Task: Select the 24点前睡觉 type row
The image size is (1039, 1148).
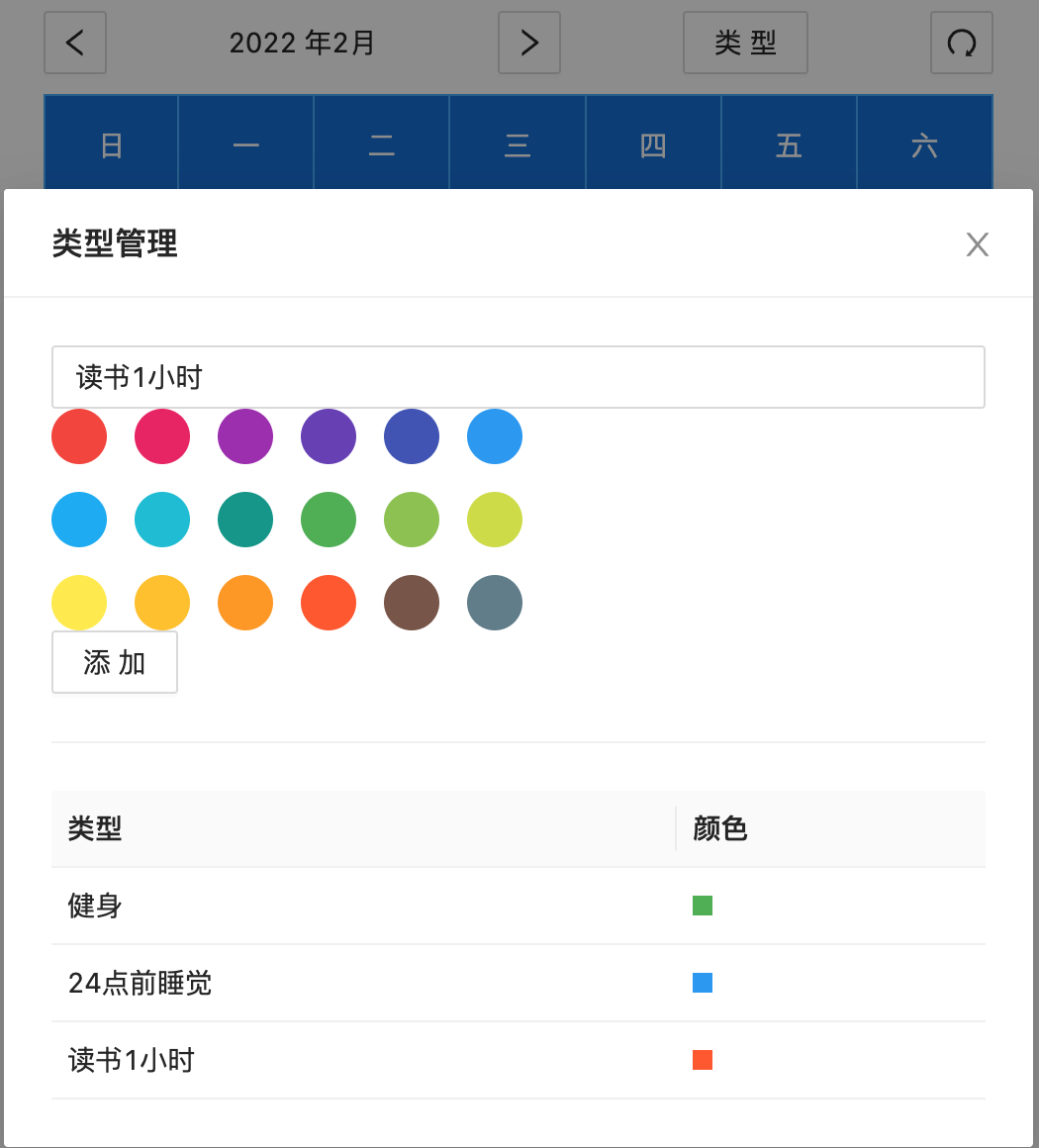Action: tap(141, 983)
